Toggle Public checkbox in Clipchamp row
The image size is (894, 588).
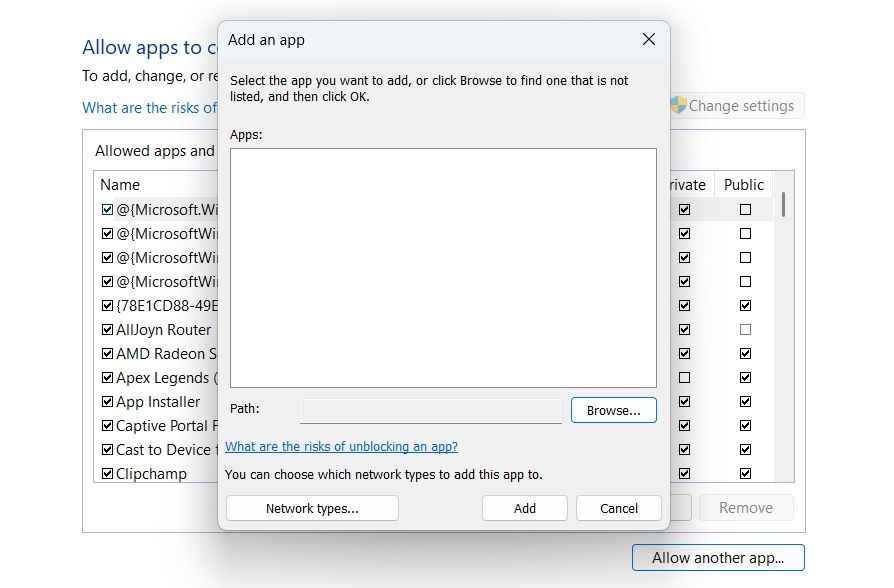[x=745, y=473]
